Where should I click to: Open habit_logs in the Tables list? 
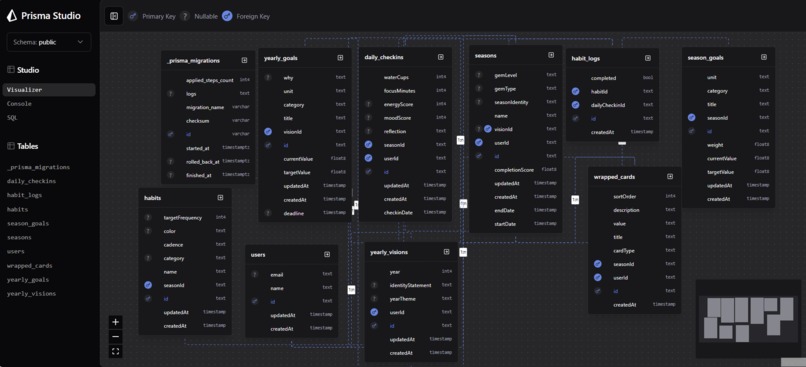tap(24, 195)
